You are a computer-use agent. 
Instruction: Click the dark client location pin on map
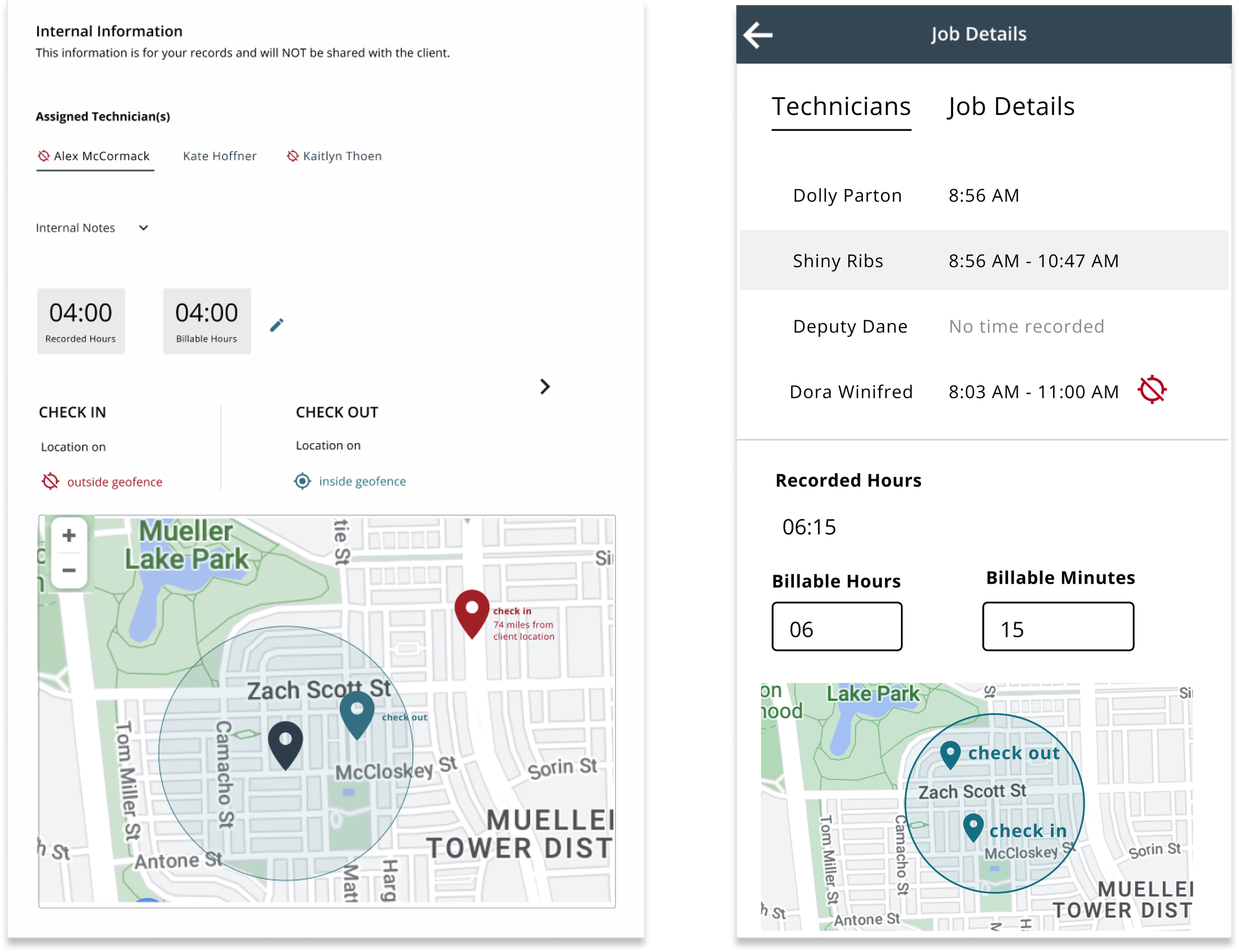285,742
